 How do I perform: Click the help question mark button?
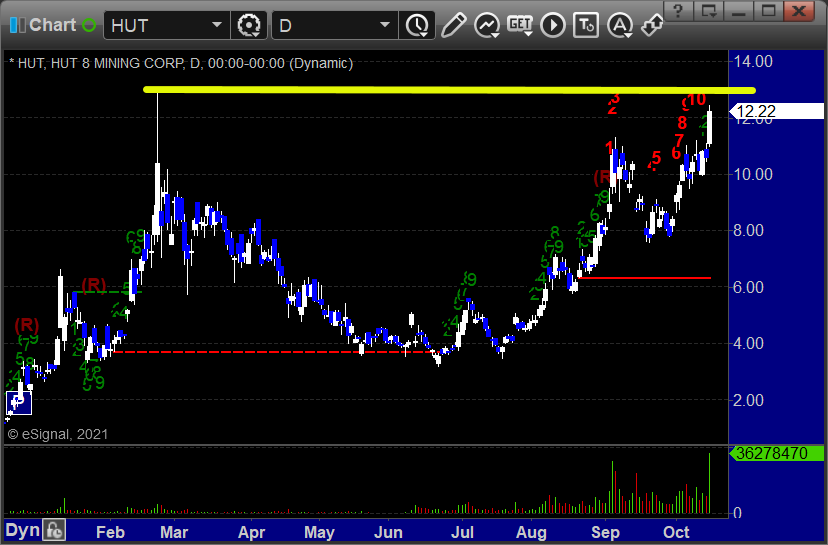pos(679,11)
